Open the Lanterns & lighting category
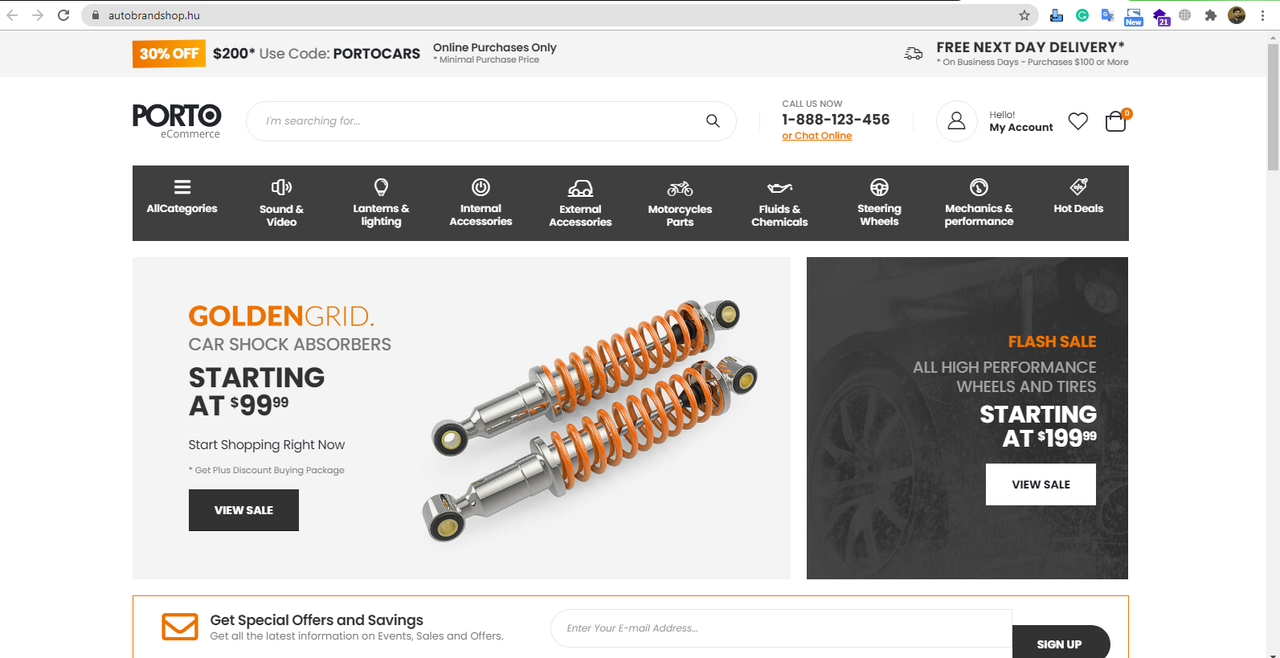The height and width of the screenshot is (658, 1280). (381, 202)
